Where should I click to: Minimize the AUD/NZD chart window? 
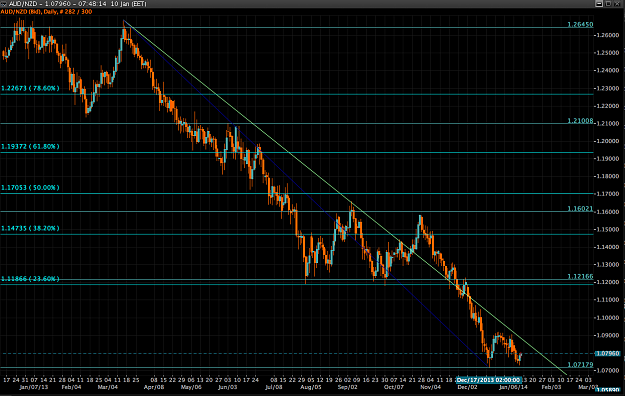tap(599, 4)
